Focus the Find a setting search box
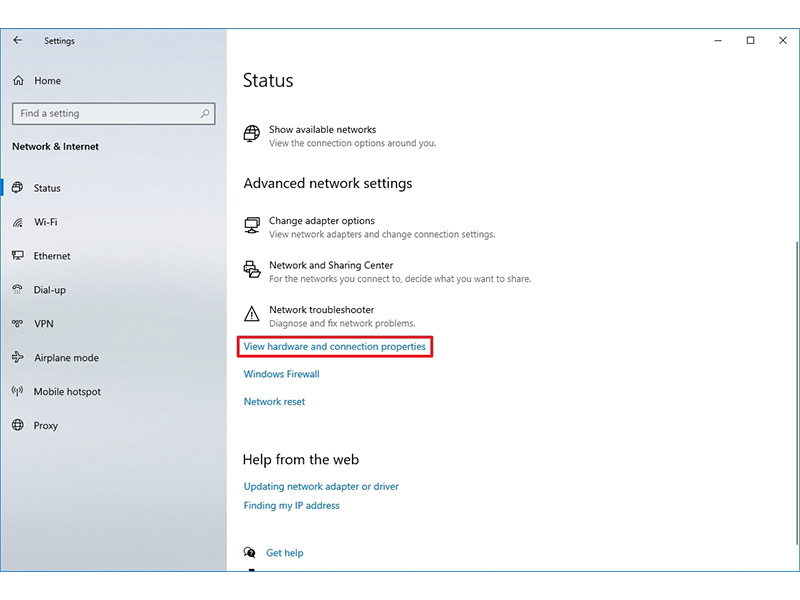This screenshot has width=800, height=600. pyautogui.click(x=113, y=113)
